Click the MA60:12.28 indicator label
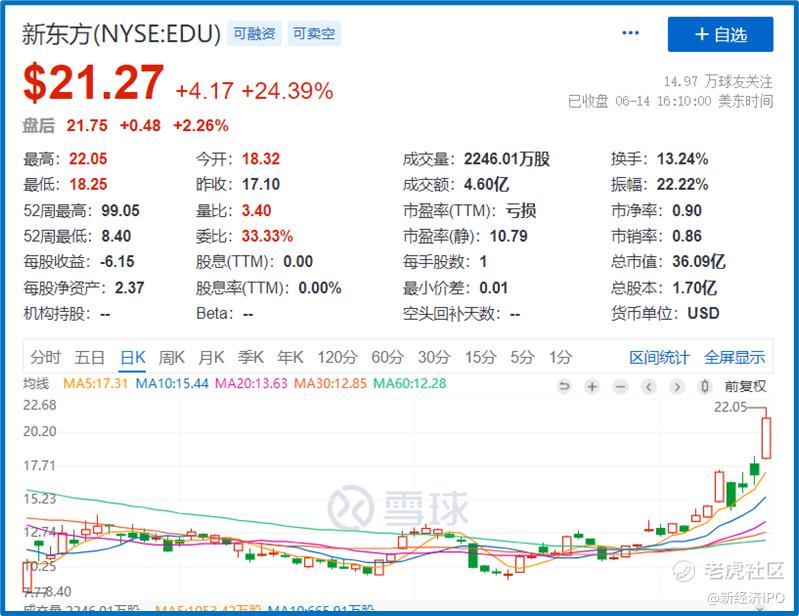This screenshot has width=799, height=616. click(x=410, y=383)
